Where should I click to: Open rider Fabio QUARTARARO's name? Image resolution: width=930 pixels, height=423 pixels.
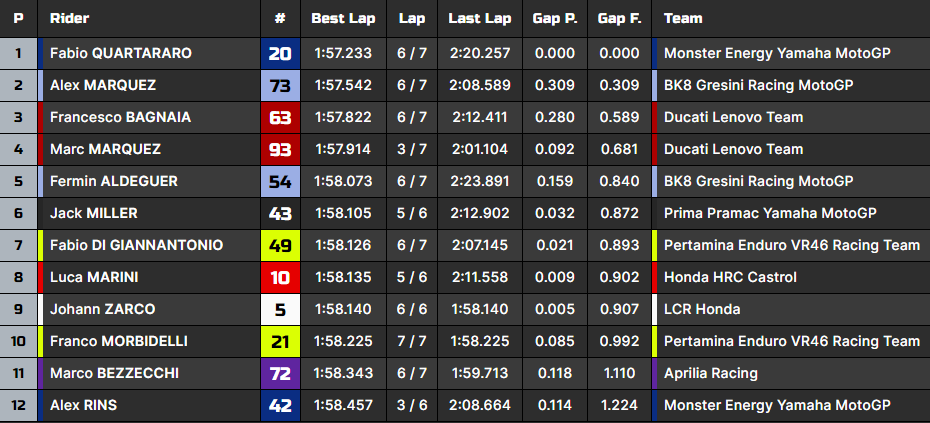tap(120, 54)
